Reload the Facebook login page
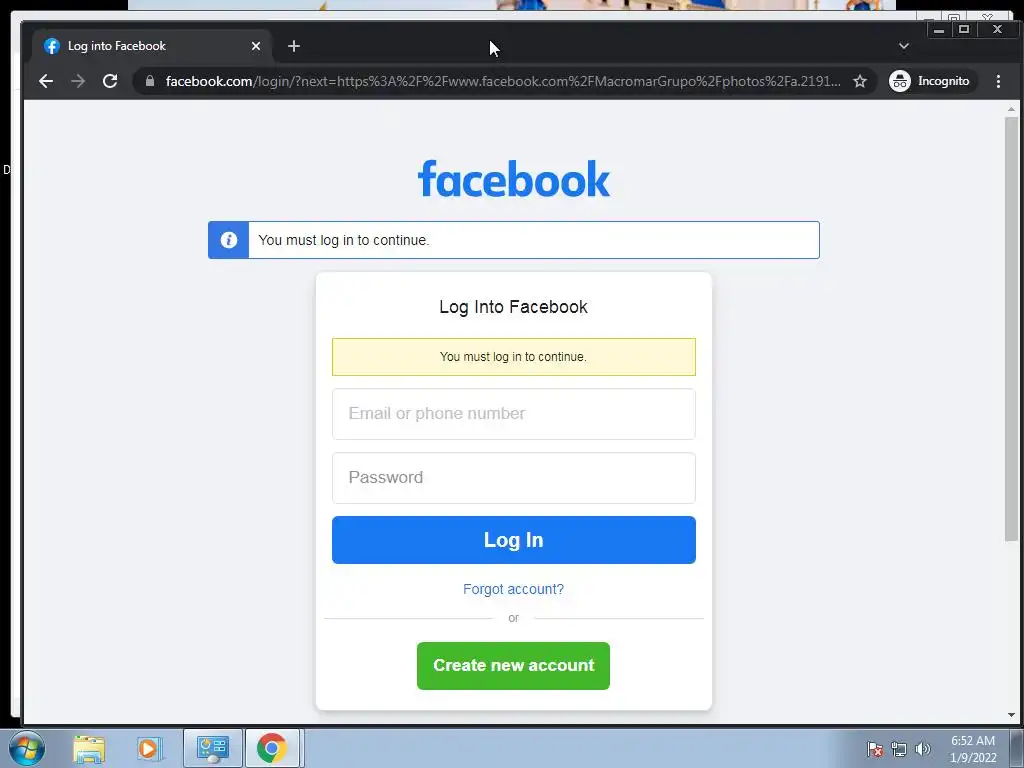The image size is (1024, 768). pos(110,81)
